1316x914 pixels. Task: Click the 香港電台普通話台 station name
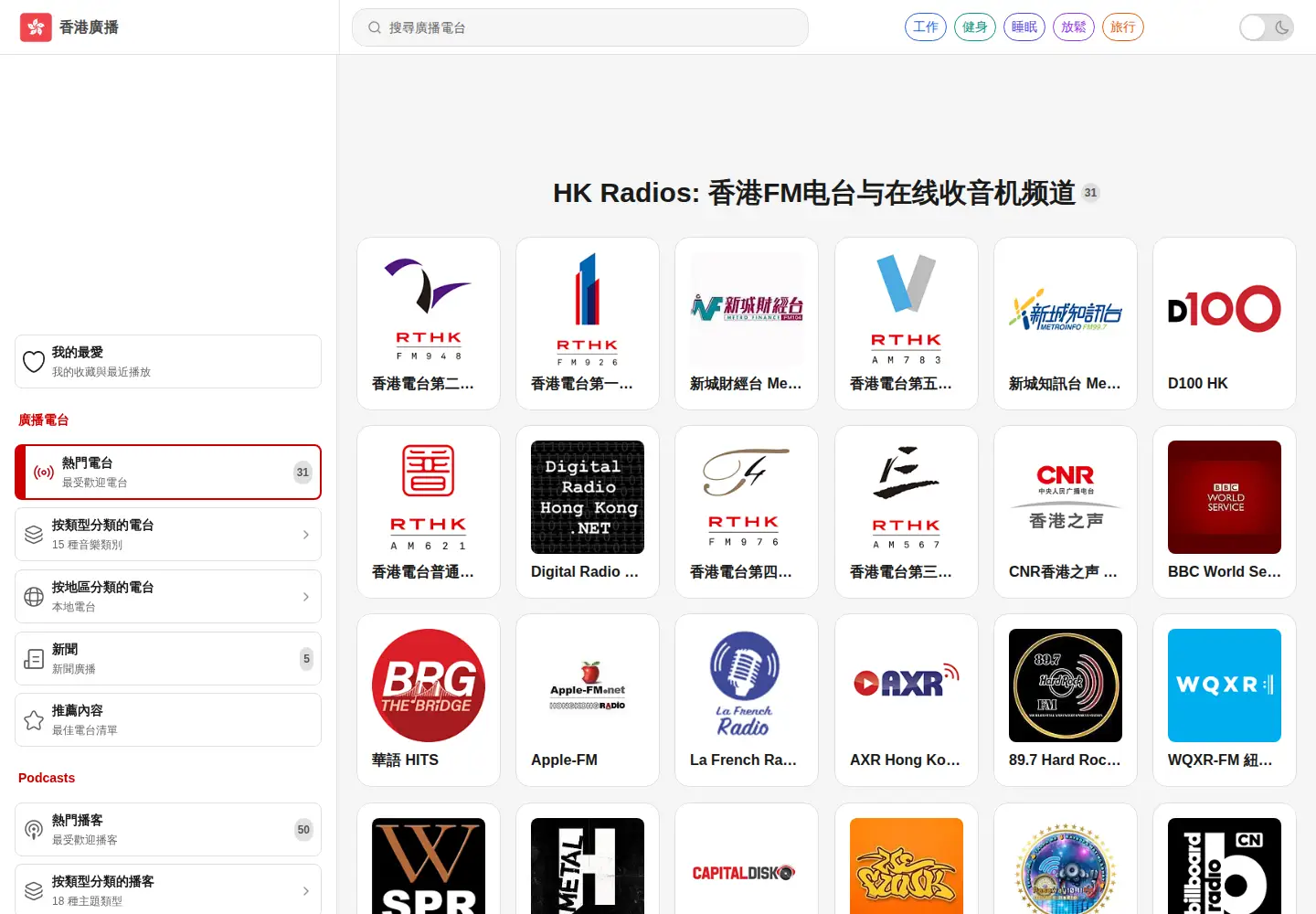click(423, 572)
